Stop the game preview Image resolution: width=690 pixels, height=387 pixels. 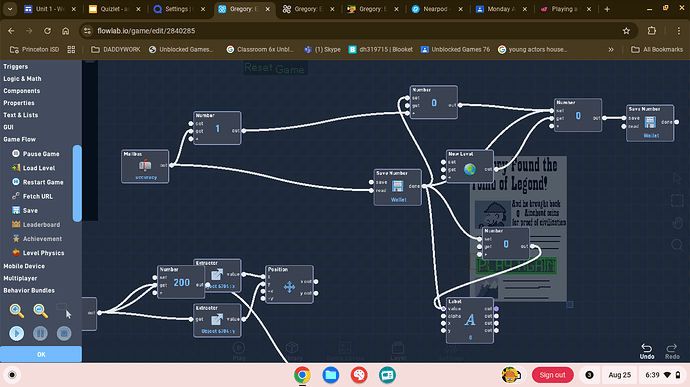[x=64, y=333]
